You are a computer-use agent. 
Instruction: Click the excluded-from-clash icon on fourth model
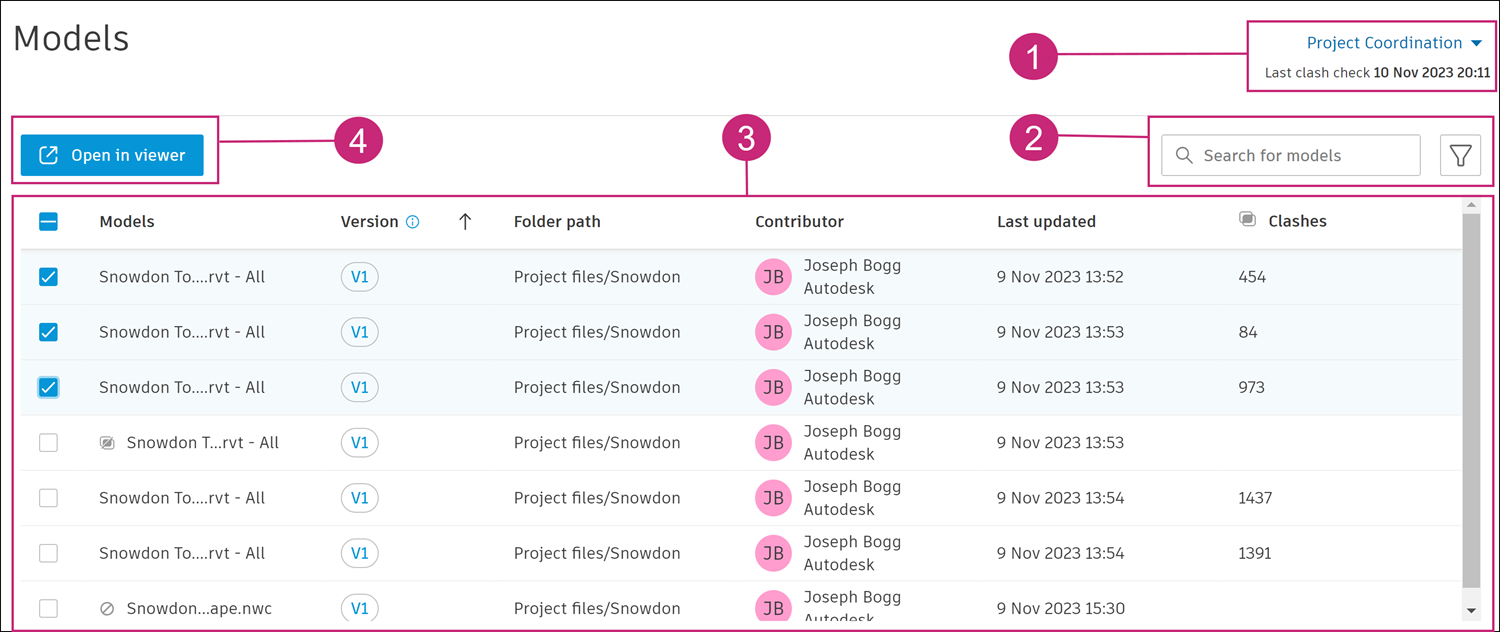click(x=108, y=443)
